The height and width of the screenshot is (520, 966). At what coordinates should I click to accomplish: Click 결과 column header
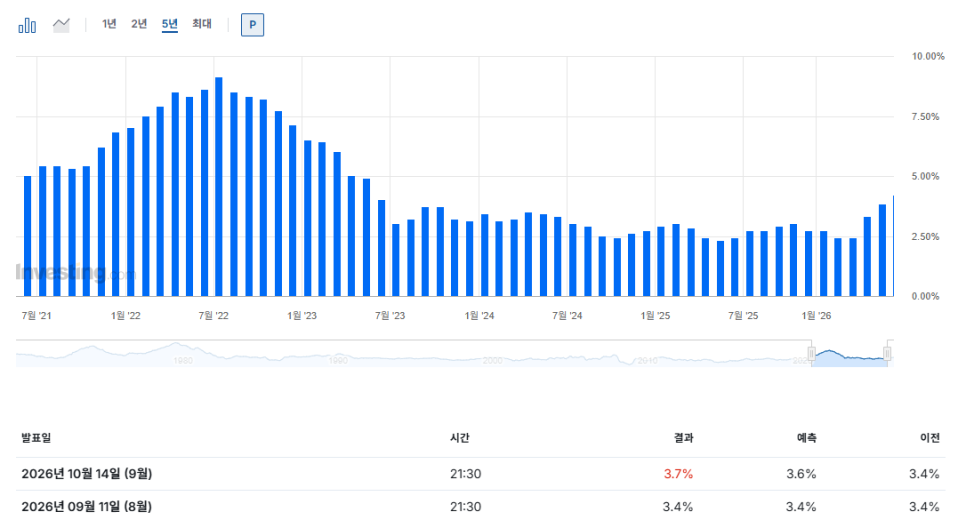(x=683, y=438)
